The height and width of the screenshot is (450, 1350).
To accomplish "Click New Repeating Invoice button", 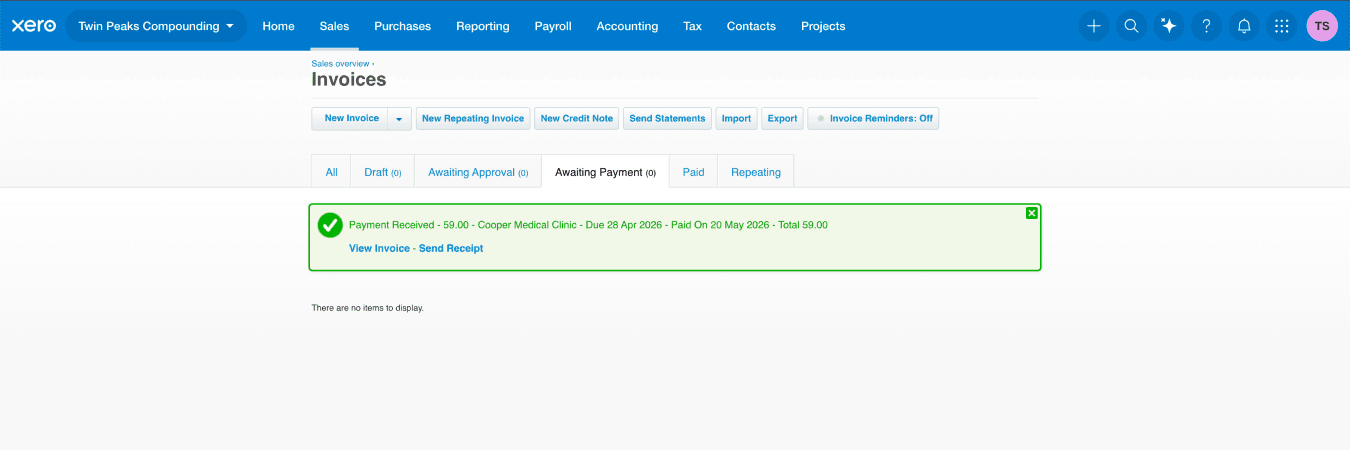I will pyautogui.click(x=473, y=119).
